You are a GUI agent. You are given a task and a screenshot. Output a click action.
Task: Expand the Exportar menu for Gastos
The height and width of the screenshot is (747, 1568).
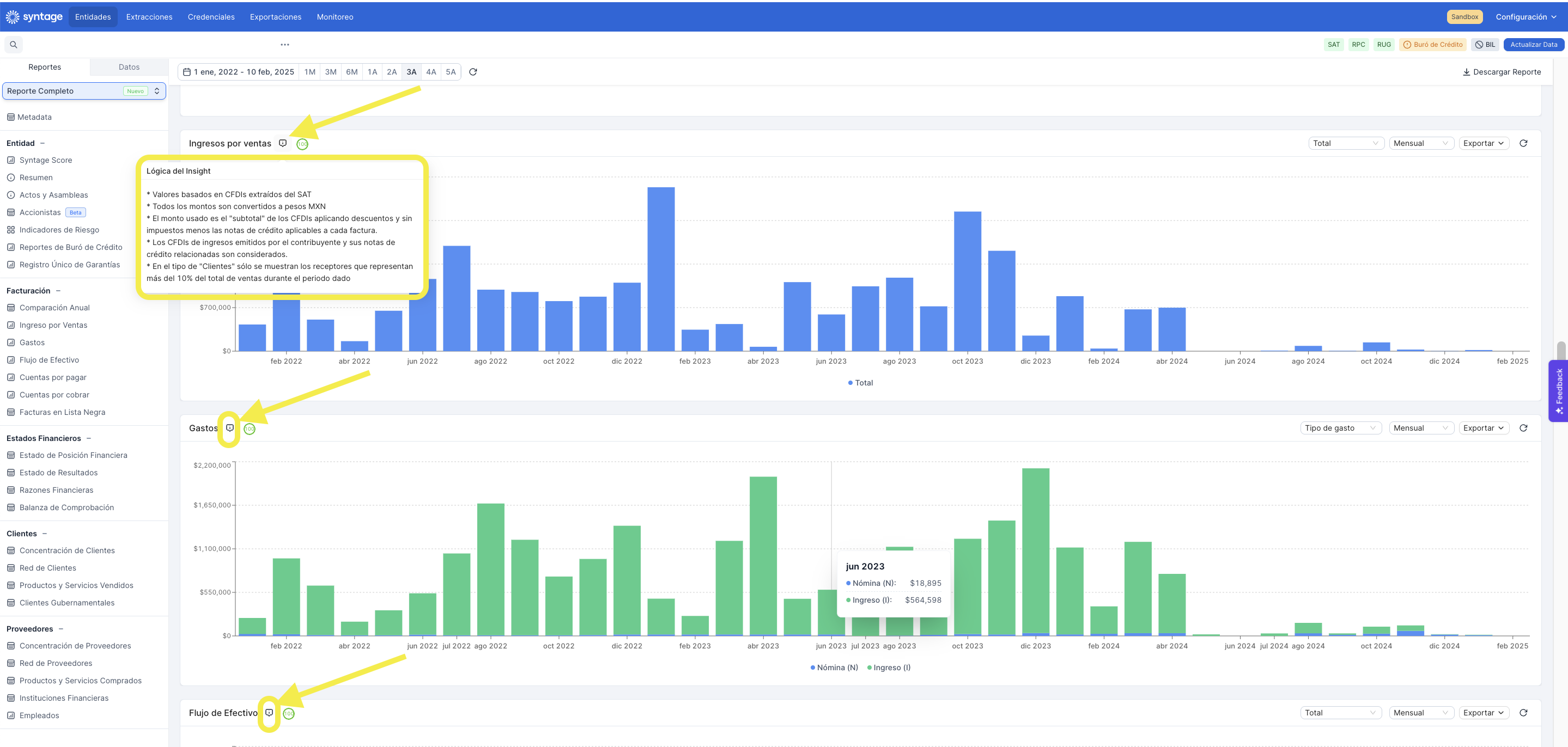point(1484,427)
